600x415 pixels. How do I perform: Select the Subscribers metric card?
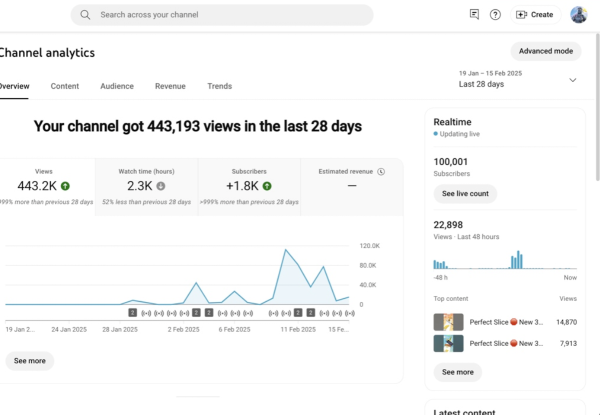[249, 186]
